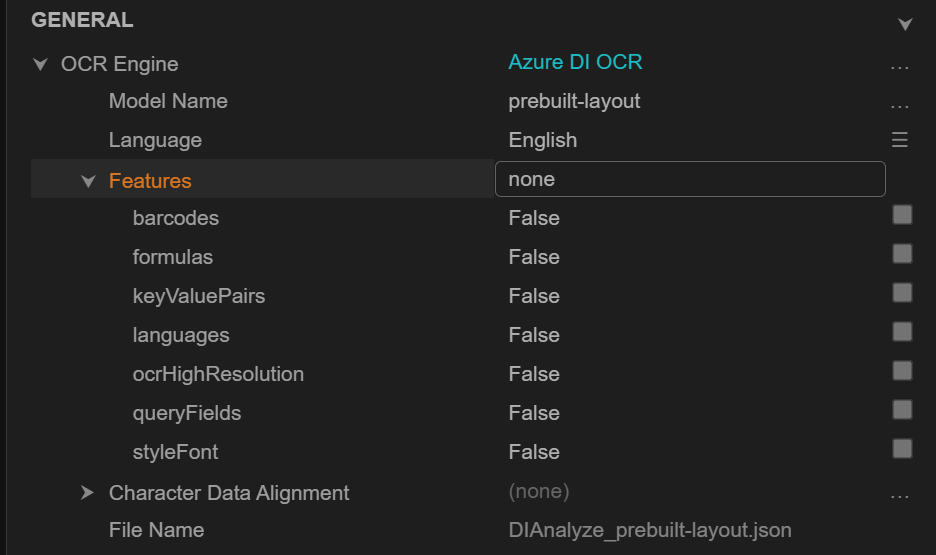Toggle the ocrHighResolution checkbox
The height and width of the screenshot is (555, 936).
click(x=902, y=371)
